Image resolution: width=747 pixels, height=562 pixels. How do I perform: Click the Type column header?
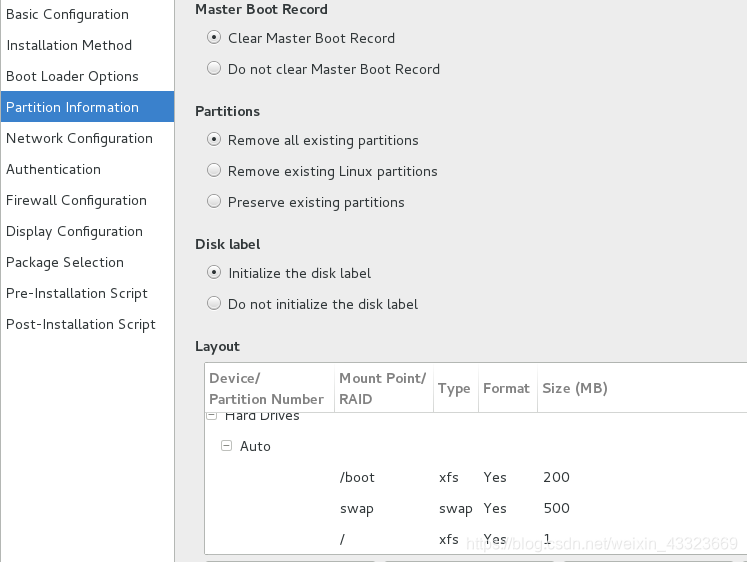(456, 388)
